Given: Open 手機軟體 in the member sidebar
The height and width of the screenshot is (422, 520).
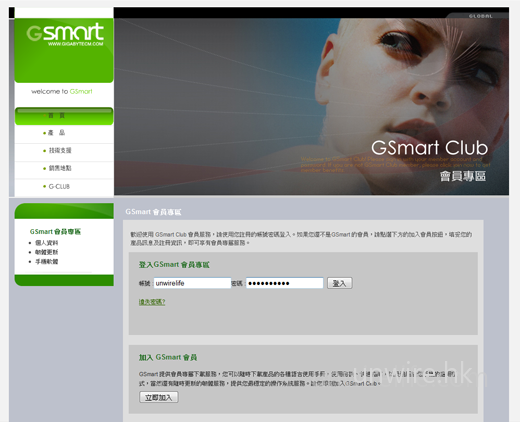Looking at the screenshot, I should coord(47,262).
